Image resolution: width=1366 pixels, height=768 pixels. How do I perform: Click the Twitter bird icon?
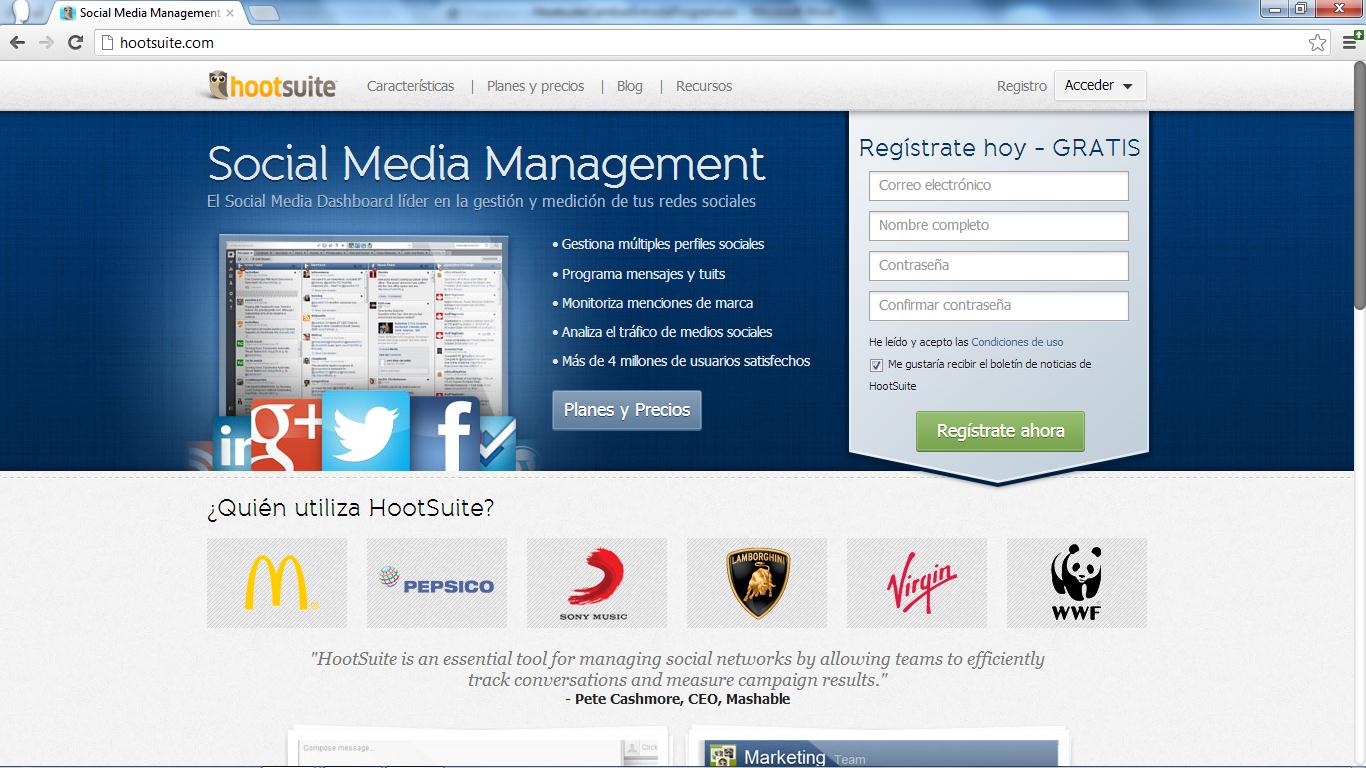pyautogui.click(x=366, y=431)
